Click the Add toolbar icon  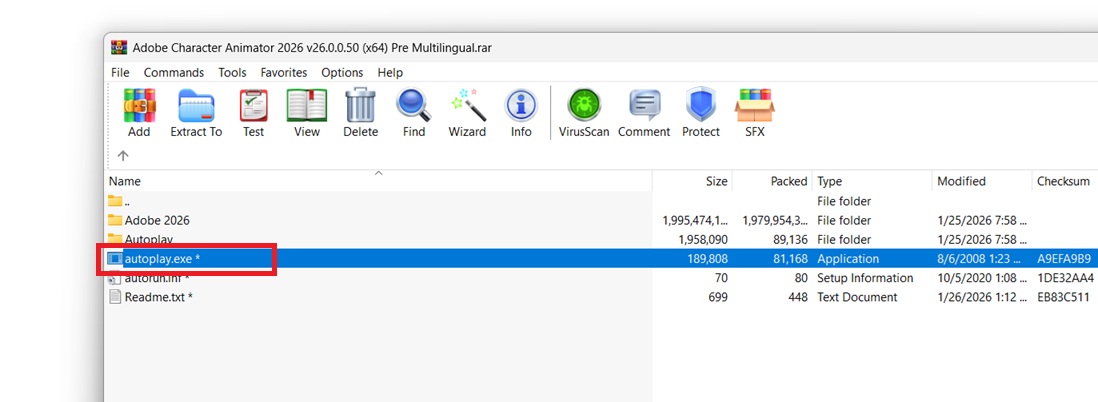pyautogui.click(x=139, y=105)
